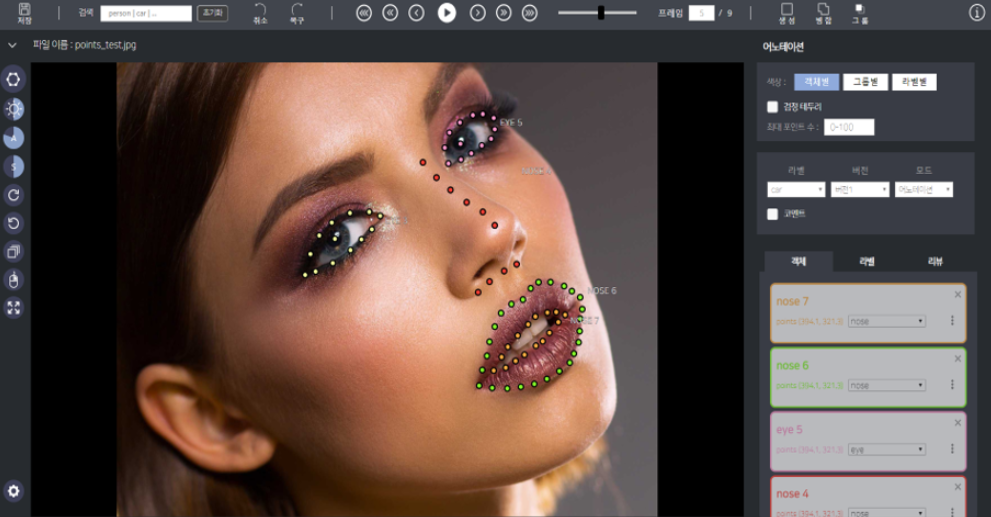This screenshot has height=517, width=991.
Task: Remove eye 5 object with its X
Action: 958,423
